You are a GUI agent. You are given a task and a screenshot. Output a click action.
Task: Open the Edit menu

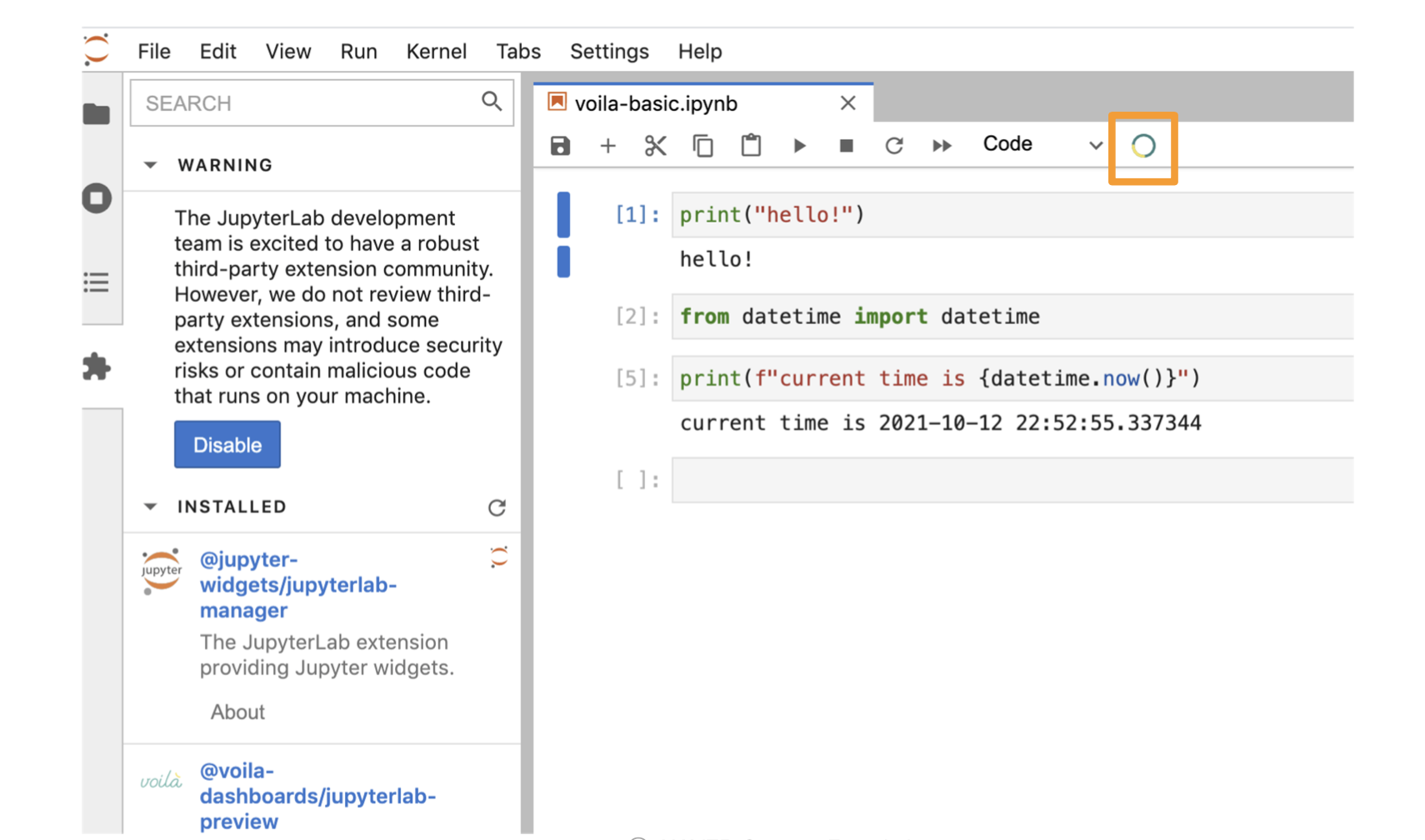pos(217,52)
